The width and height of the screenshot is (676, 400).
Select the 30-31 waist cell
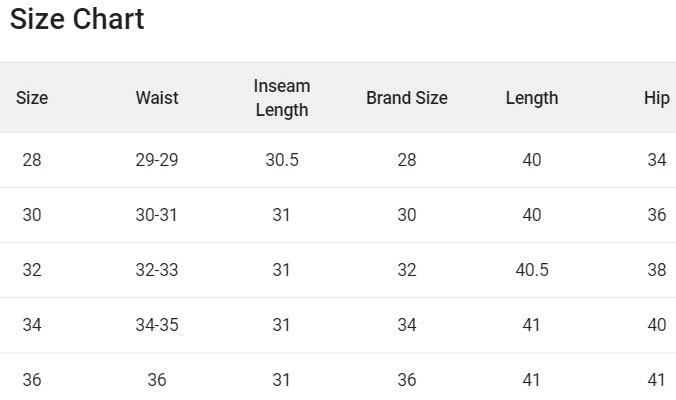157,215
